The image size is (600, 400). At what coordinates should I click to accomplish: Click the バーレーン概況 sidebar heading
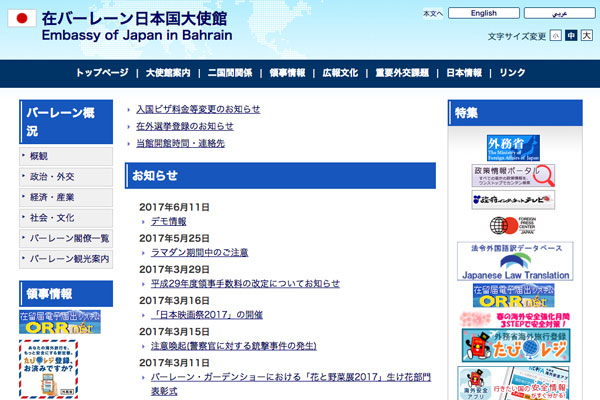tap(66, 122)
